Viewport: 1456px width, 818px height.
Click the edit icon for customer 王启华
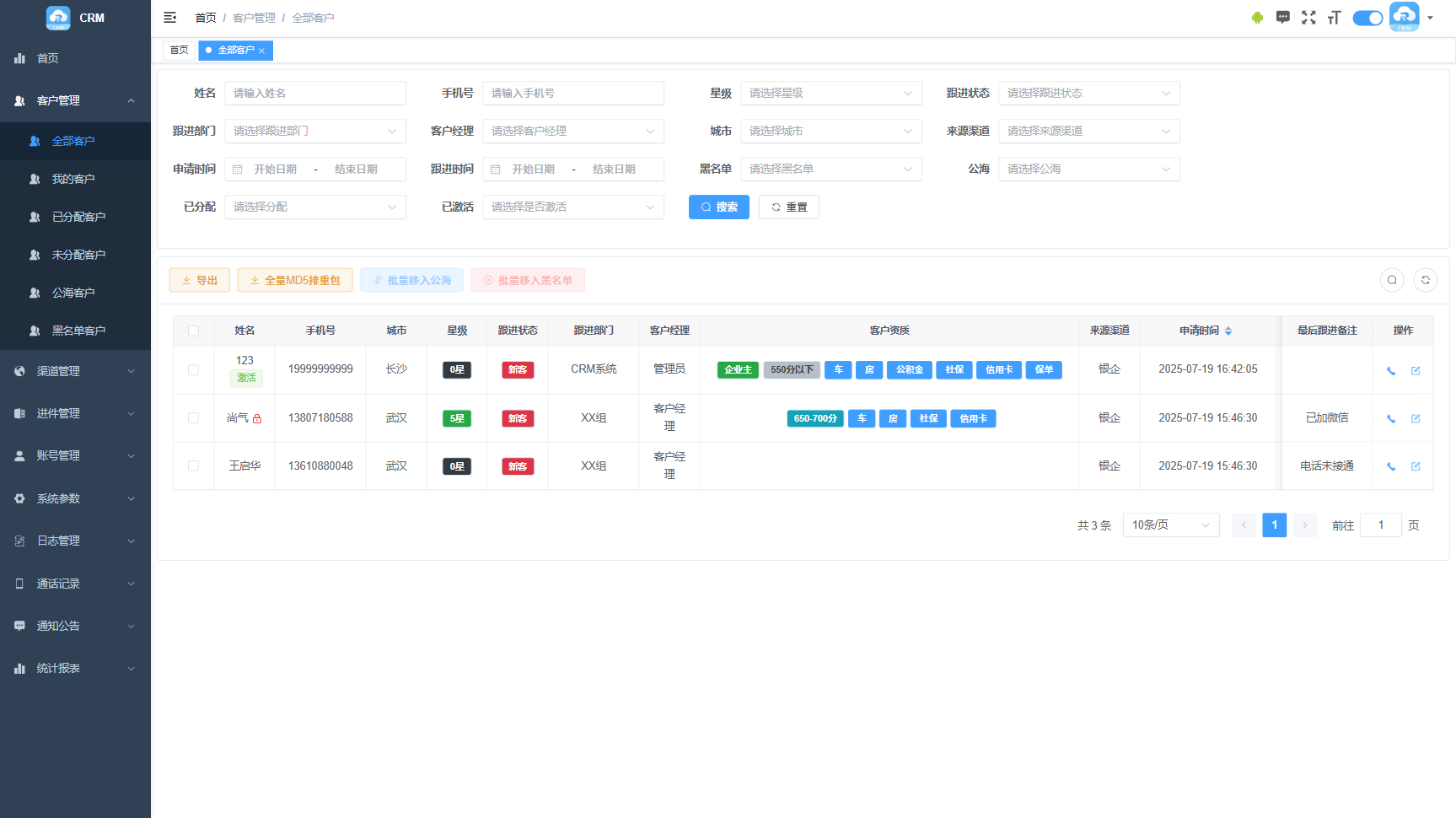tap(1416, 466)
